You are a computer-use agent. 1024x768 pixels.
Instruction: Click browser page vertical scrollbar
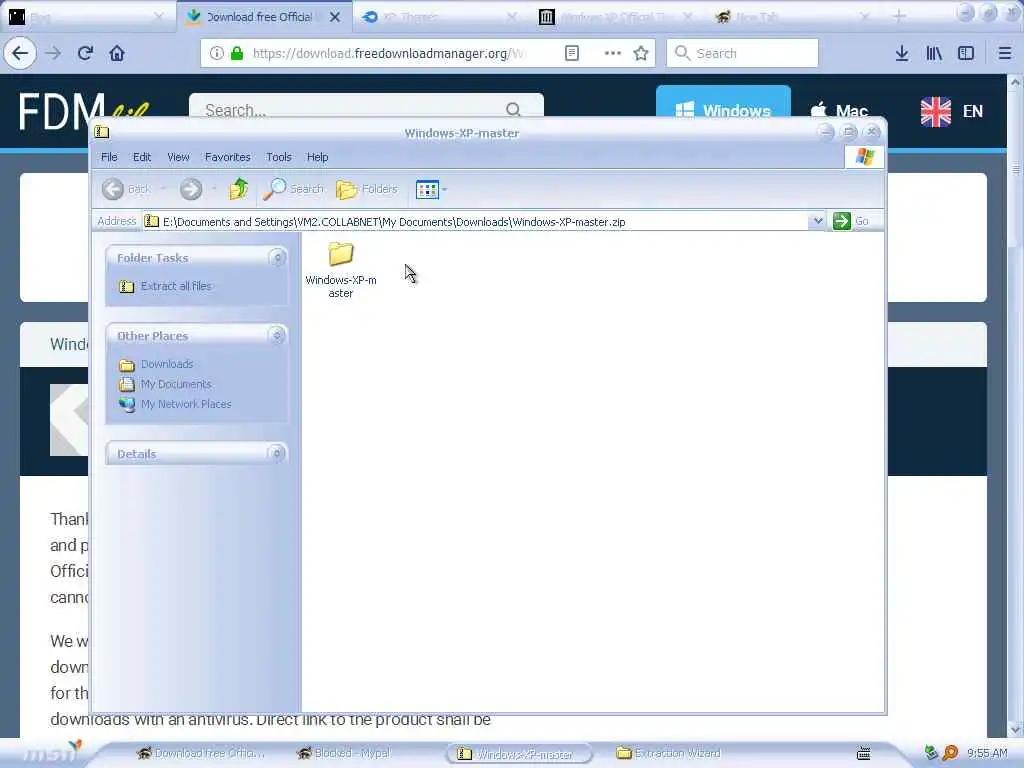coord(1014,405)
